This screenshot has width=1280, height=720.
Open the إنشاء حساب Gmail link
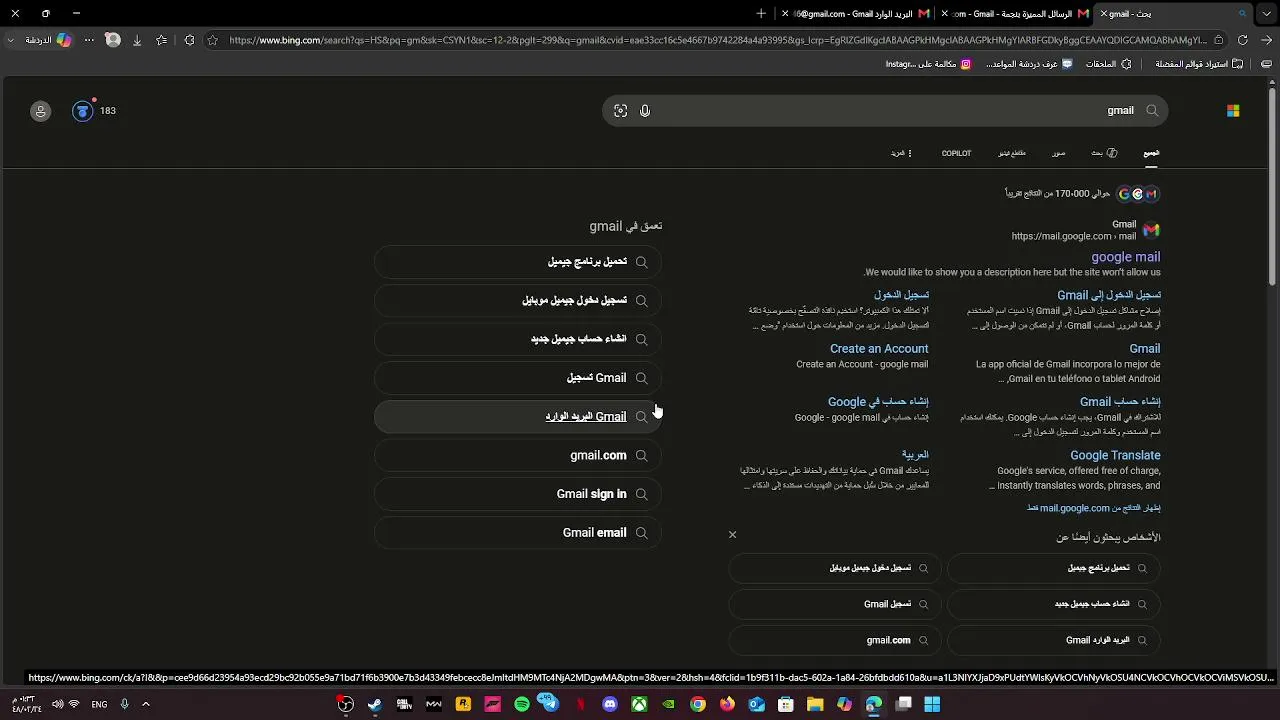coord(1120,402)
